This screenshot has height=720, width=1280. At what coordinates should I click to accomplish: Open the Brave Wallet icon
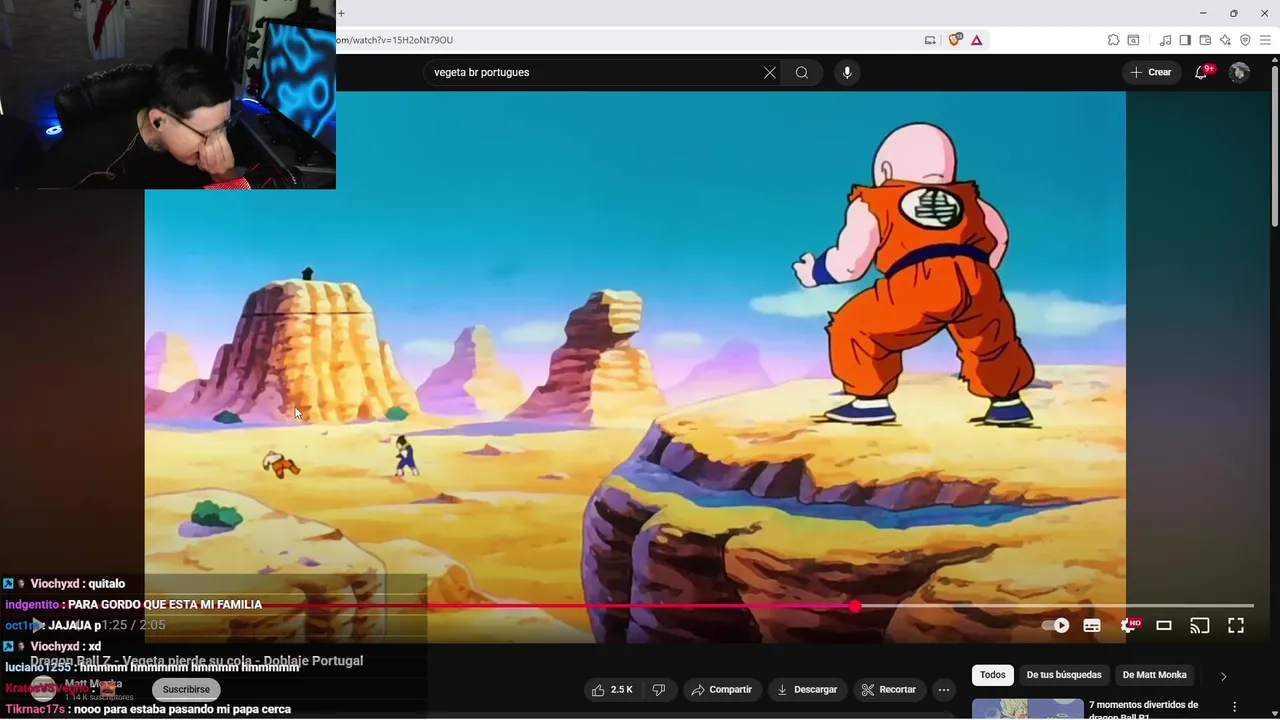point(1205,40)
